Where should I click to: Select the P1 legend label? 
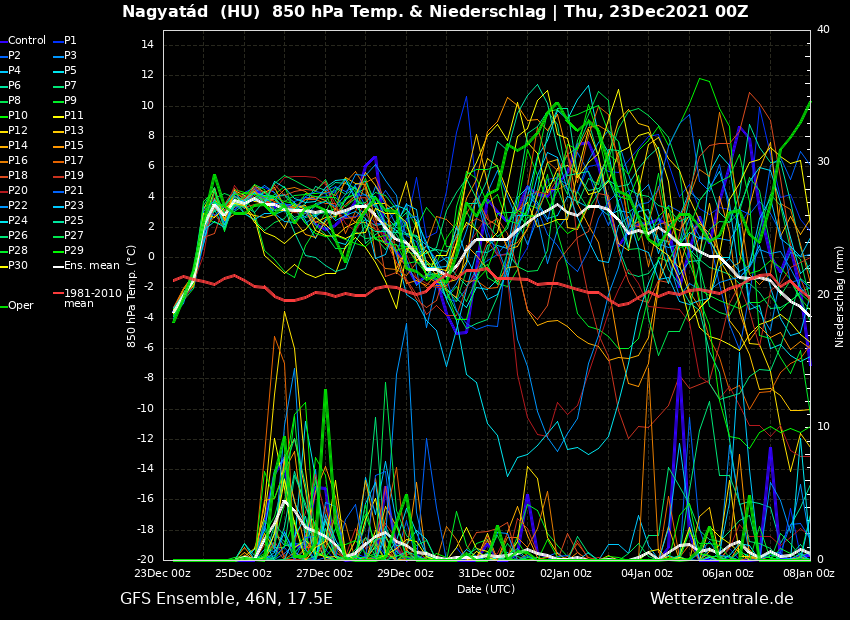point(70,41)
